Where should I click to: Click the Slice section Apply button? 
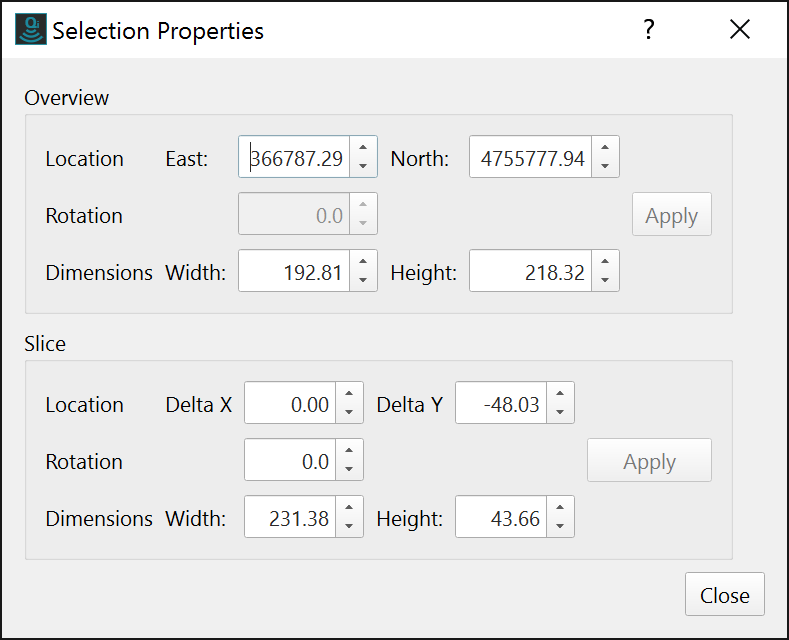click(x=649, y=461)
